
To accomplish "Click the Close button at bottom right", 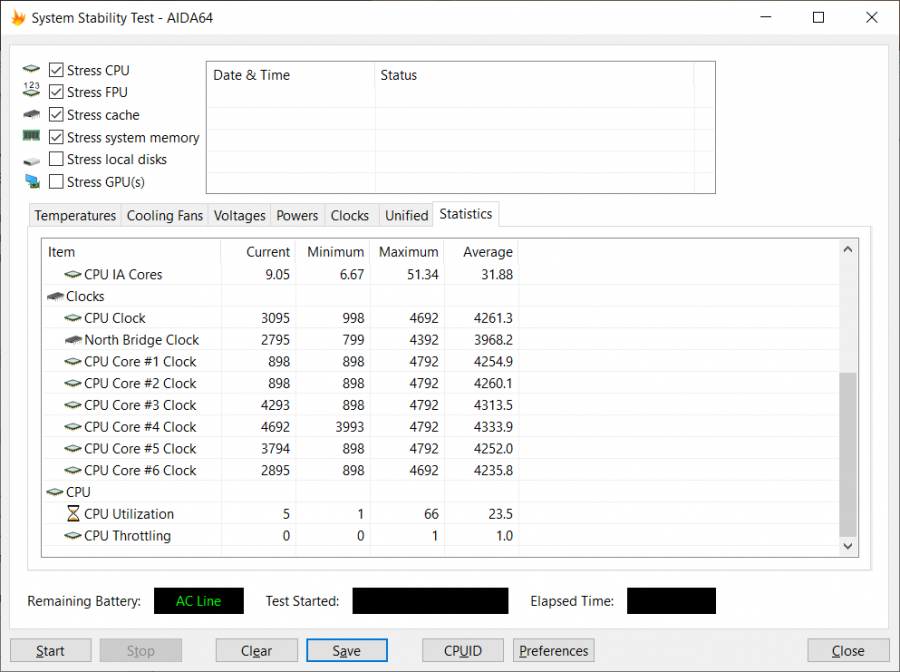I will click(848, 651).
